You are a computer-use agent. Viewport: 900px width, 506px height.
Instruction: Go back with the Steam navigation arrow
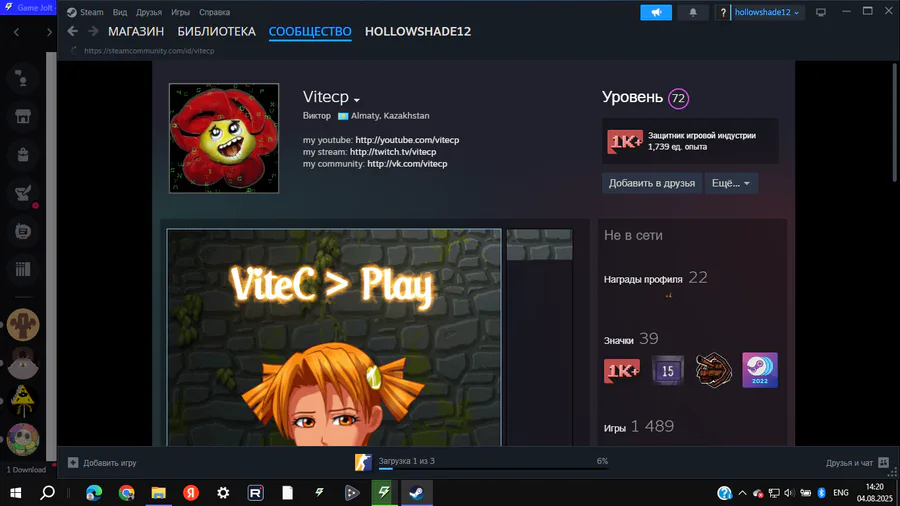(72, 31)
